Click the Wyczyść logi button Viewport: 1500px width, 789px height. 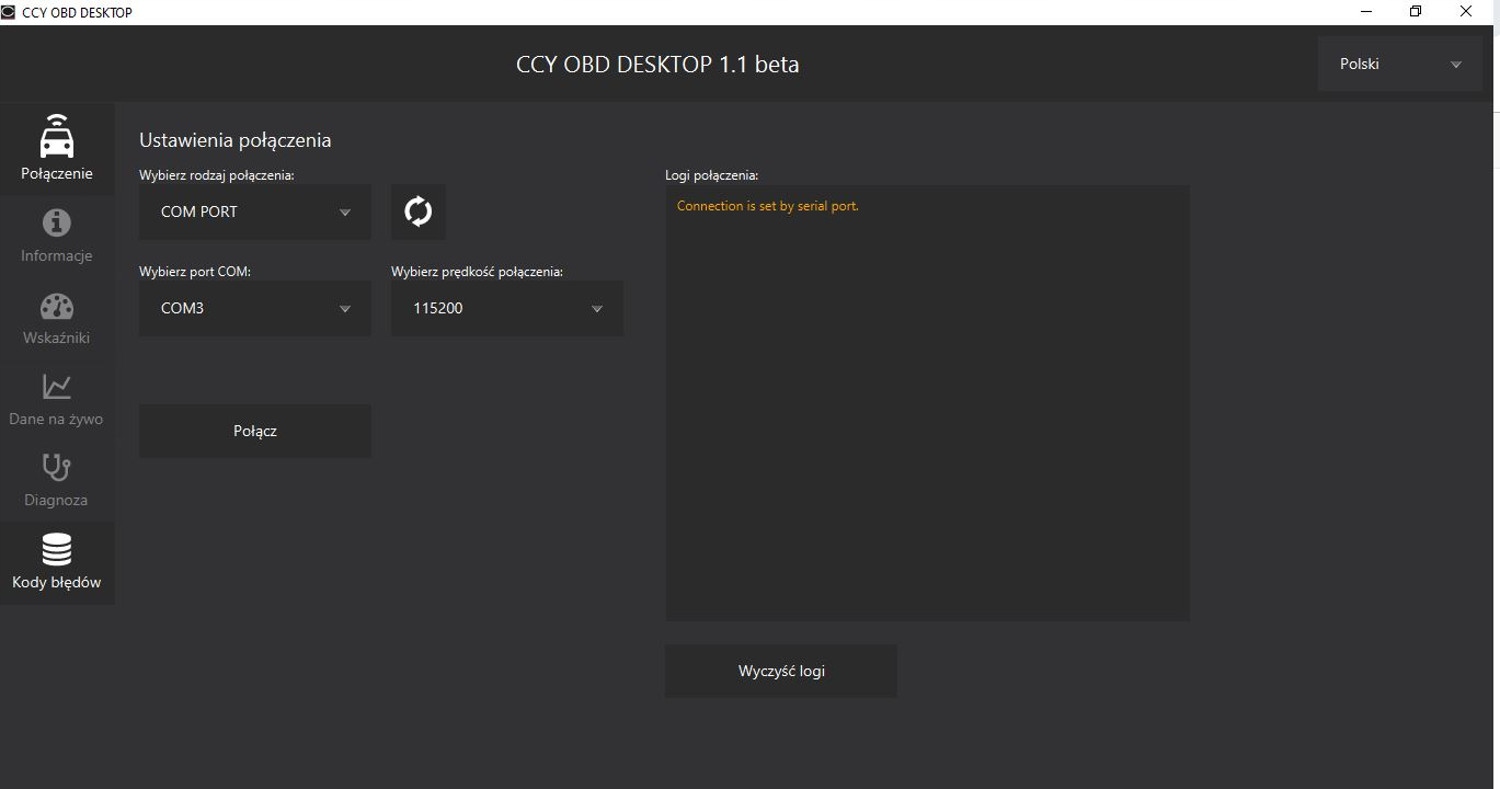[x=781, y=671]
